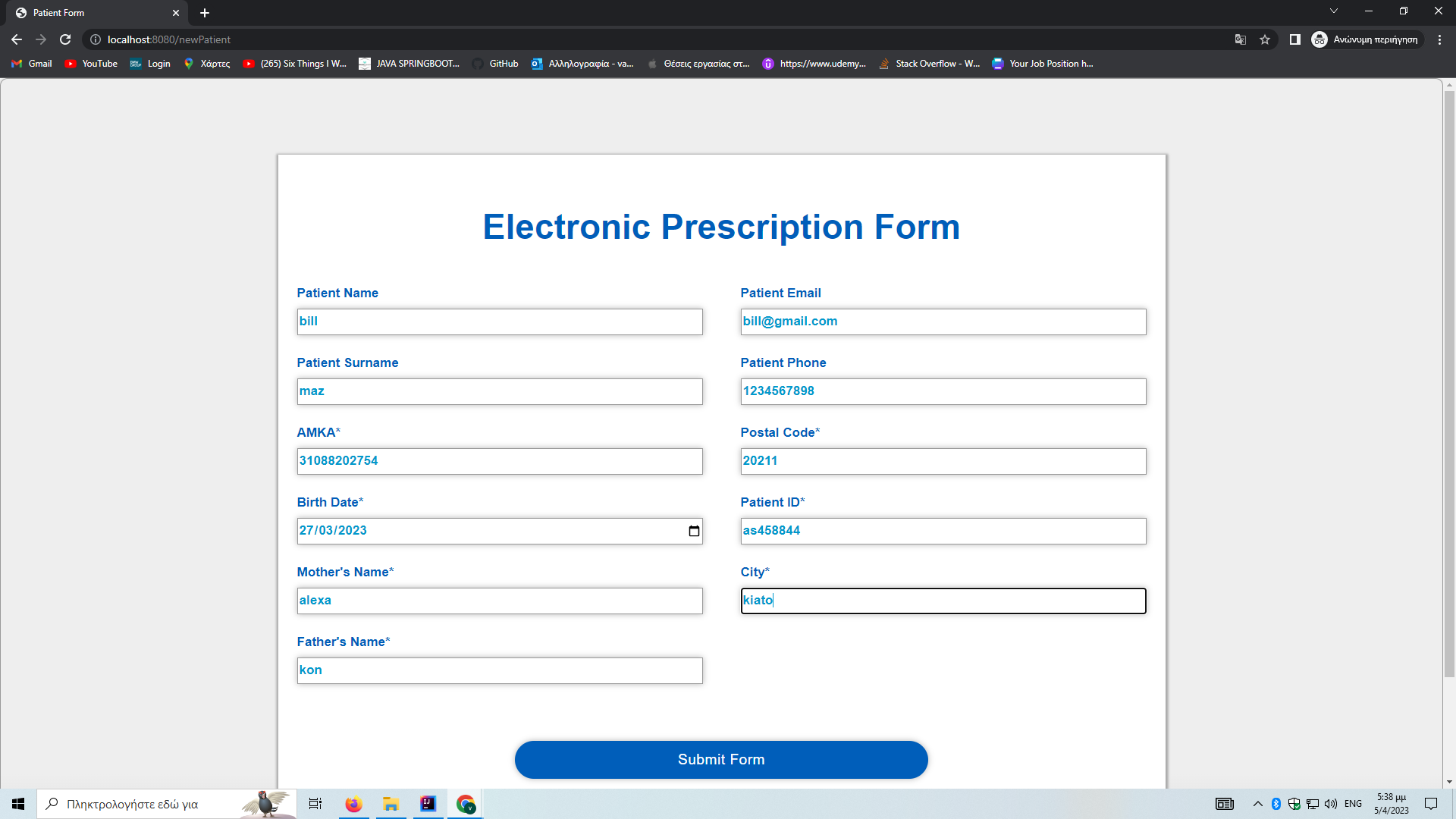Click the Submit Form button
Screen dimensions: 1456x819
(x=721, y=759)
